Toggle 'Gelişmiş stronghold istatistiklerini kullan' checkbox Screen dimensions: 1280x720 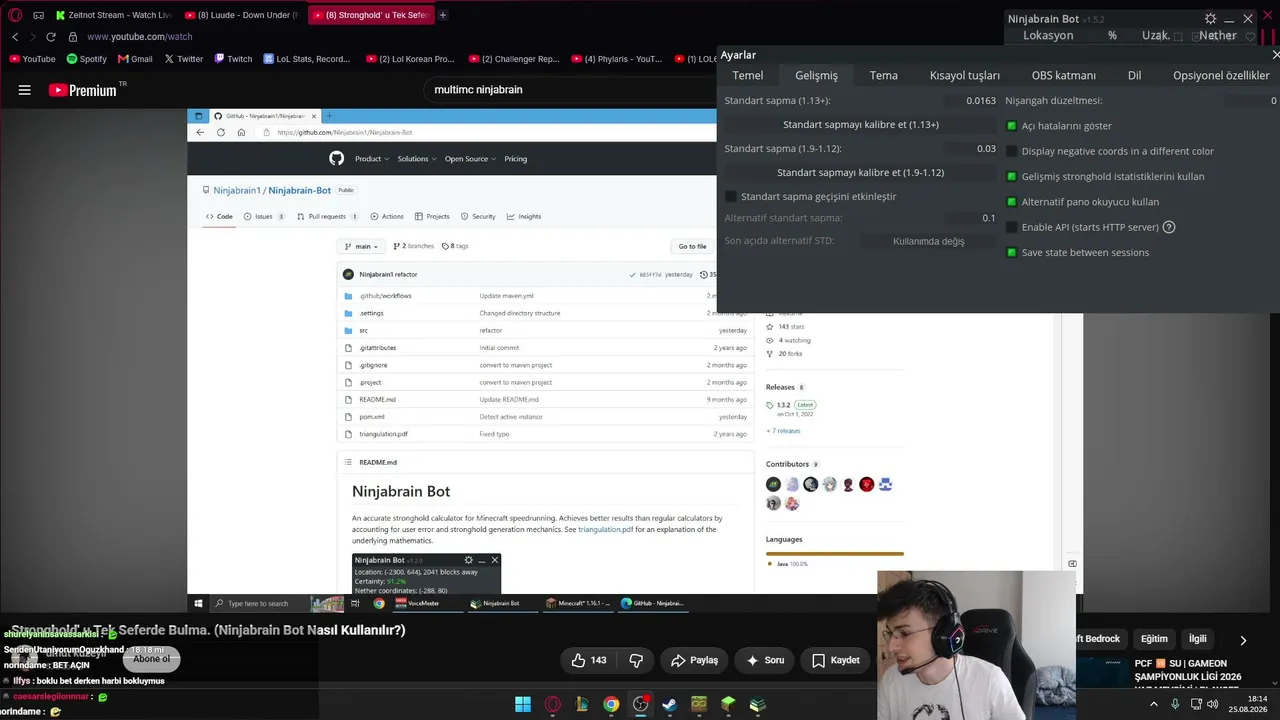(1012, 177)
